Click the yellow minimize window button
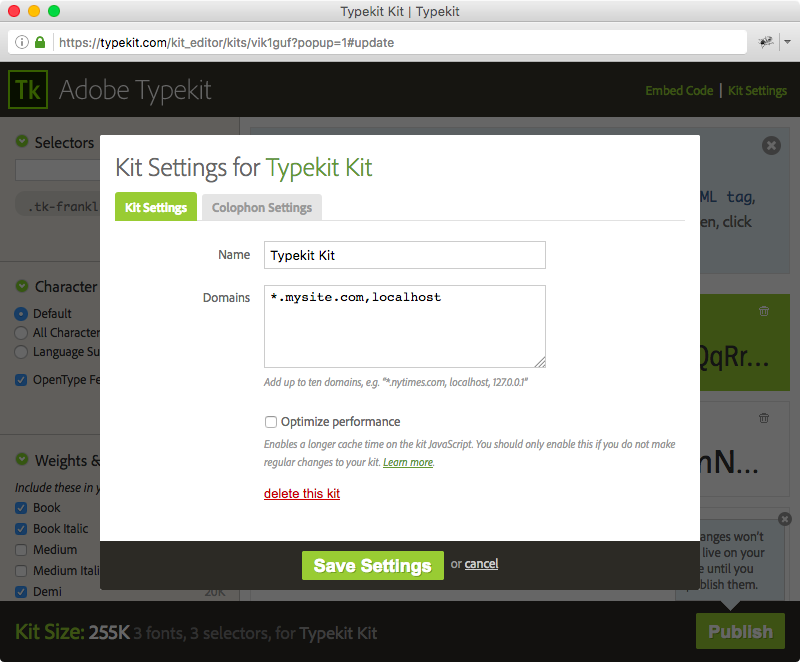The height and width of the screenshot is (662, 800). pos(34,11)
